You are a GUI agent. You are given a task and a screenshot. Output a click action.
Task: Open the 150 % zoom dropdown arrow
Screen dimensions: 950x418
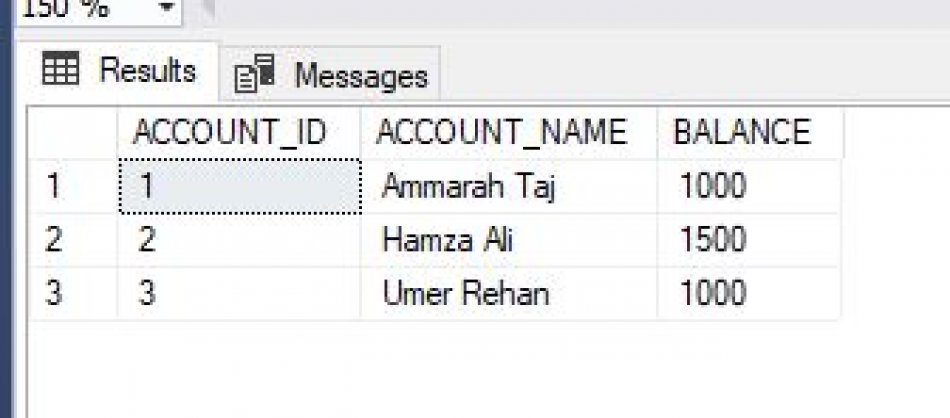point(167,8)
